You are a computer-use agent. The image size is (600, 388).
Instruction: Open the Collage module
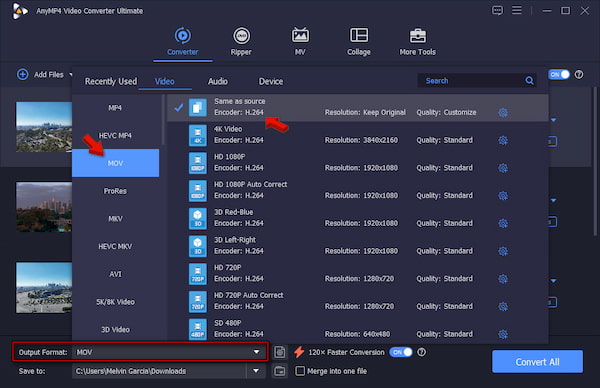359,41
